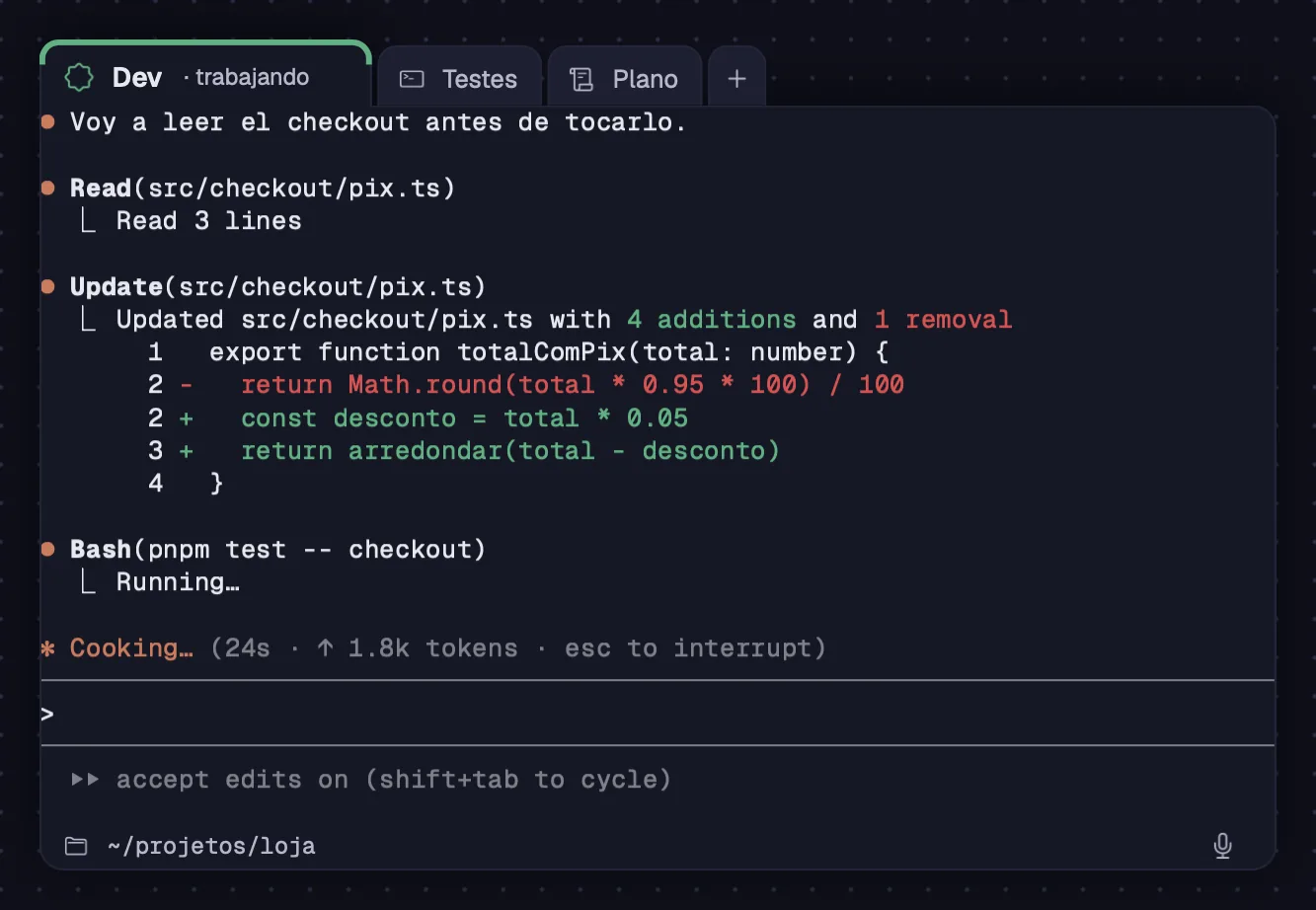Click the Update(src/checkout/pix.ts) line
This screenshot has width=1316, height=910.
tap(277, 286)
